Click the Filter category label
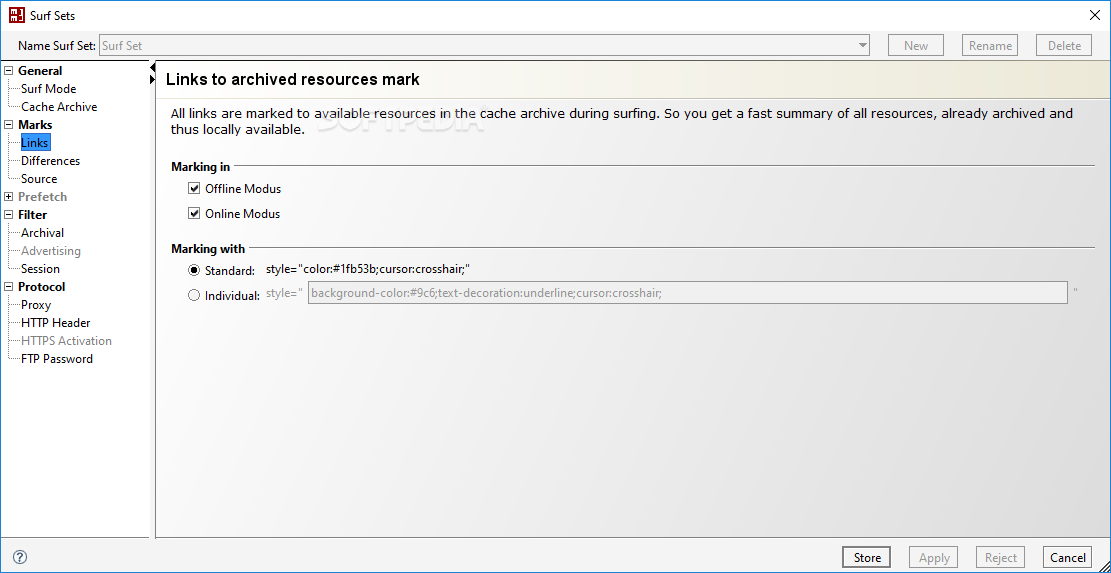 pyautogui.click(x=32, y=215)
